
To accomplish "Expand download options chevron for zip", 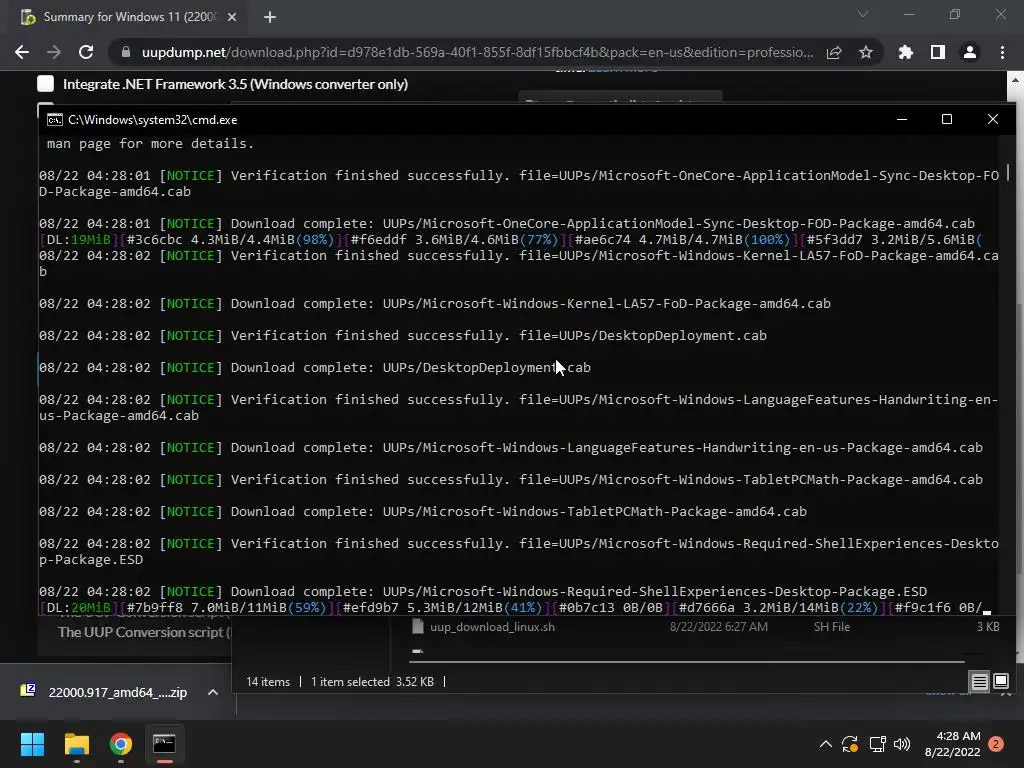I will [x=213, y=692].
